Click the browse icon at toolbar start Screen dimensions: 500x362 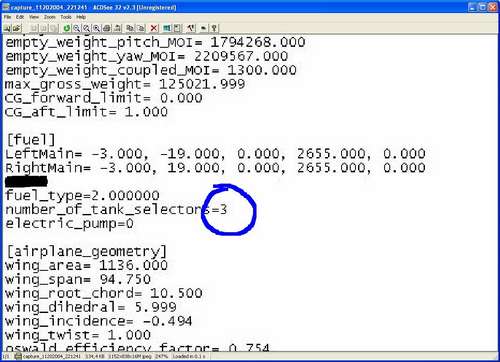(7, 28)
